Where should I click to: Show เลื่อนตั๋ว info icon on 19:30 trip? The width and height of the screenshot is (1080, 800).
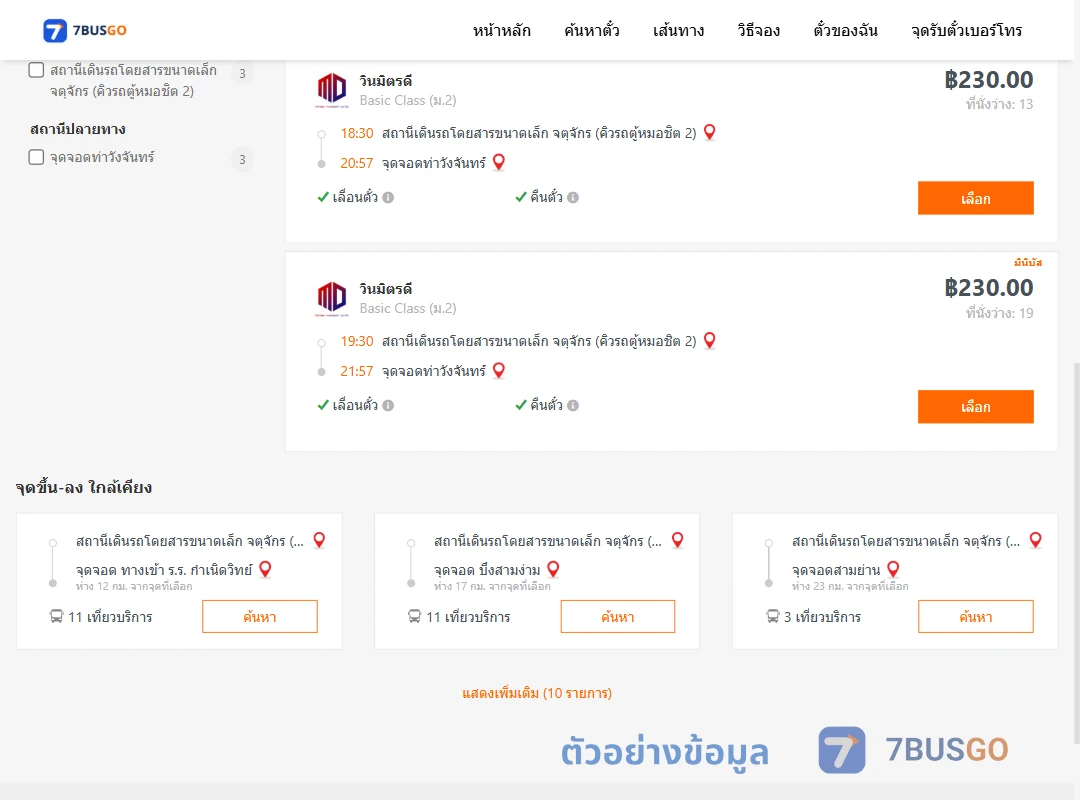point(388,406)
